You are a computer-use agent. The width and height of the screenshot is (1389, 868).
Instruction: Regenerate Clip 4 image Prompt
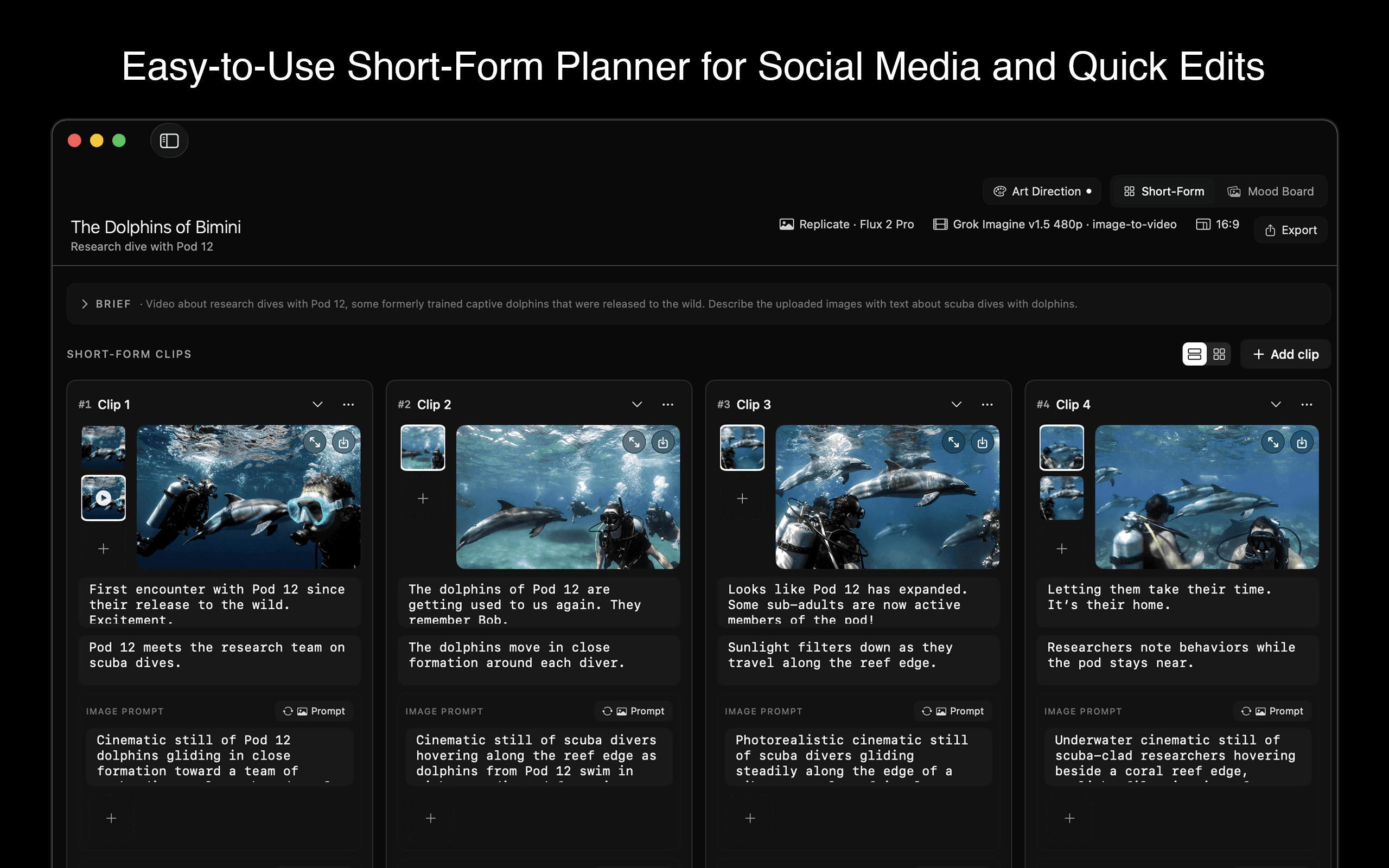click(x=1272, y=711)
